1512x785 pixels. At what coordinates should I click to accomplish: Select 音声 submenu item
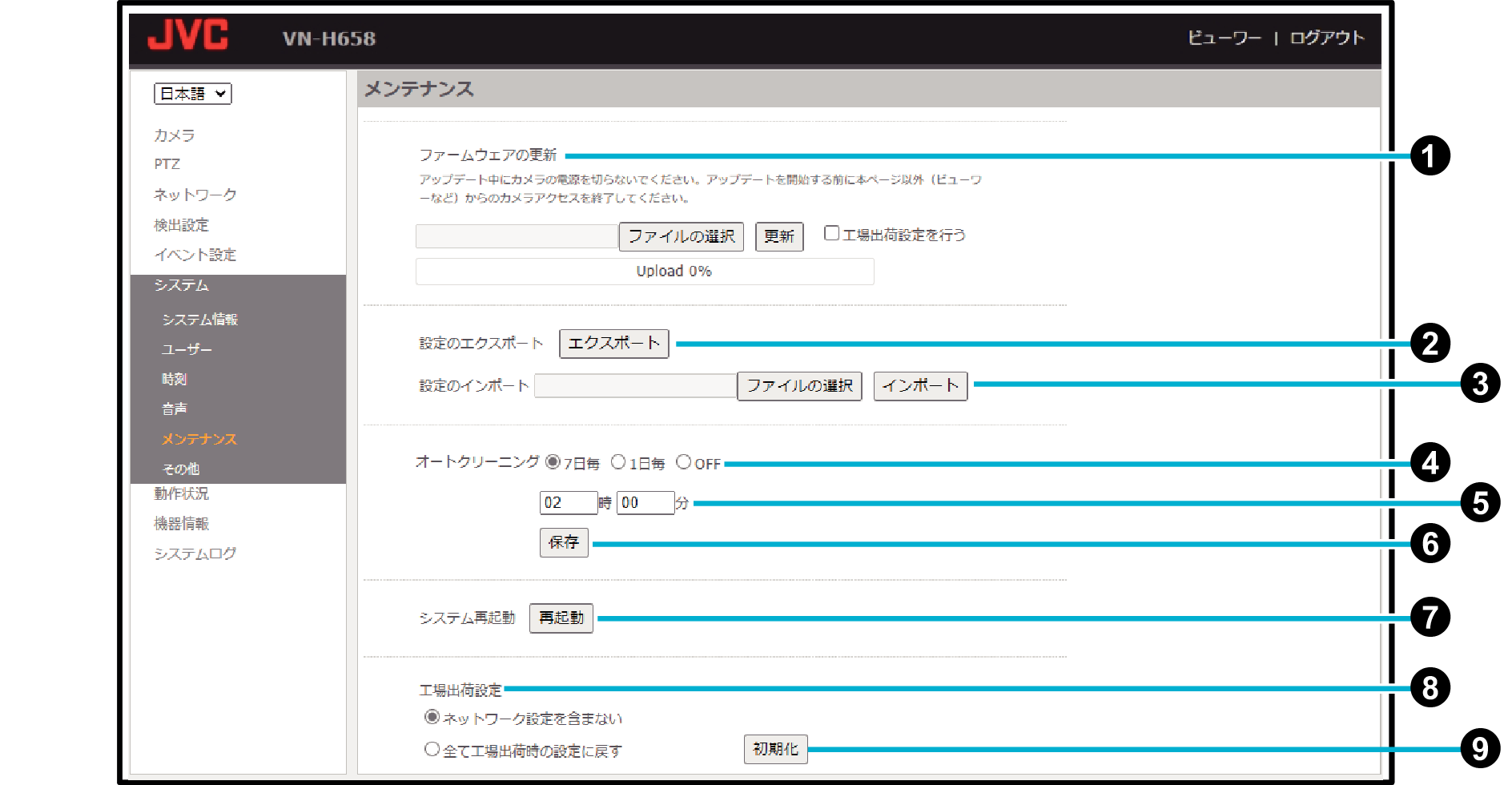(174, 409)
